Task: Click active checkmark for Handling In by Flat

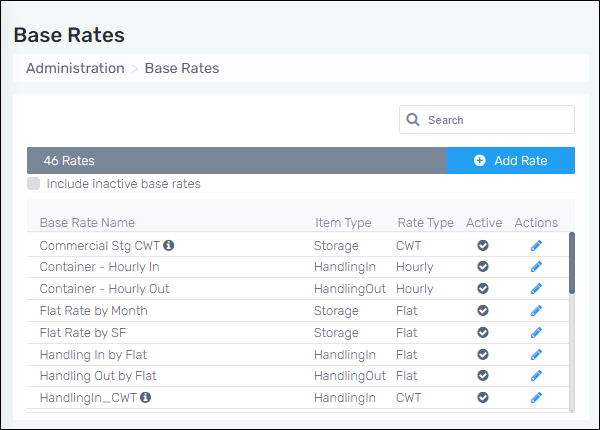Action: (483, 354)
